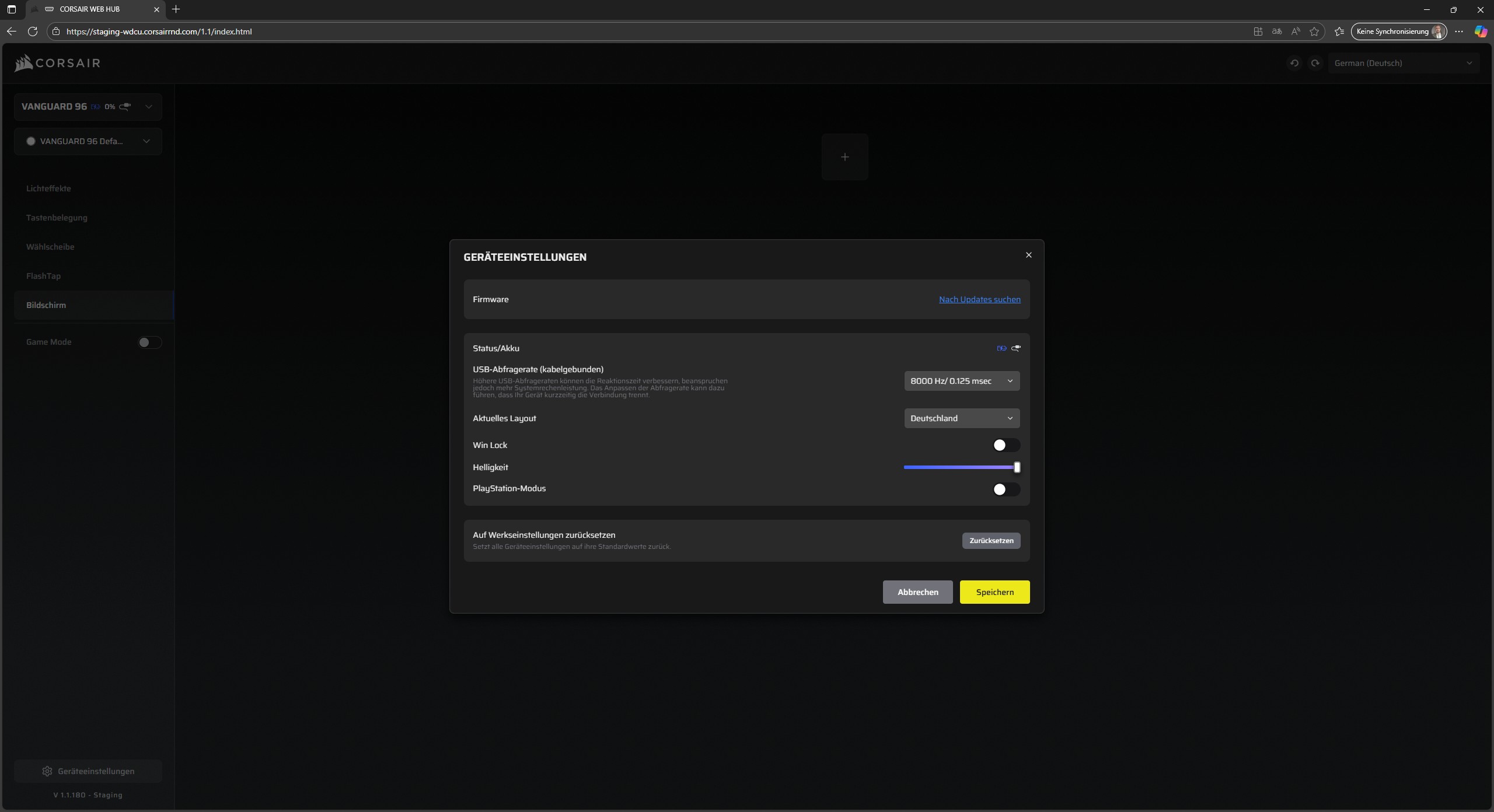Open the Aktuelles Layout Deutschland dropdown

[x=961, y=418]
